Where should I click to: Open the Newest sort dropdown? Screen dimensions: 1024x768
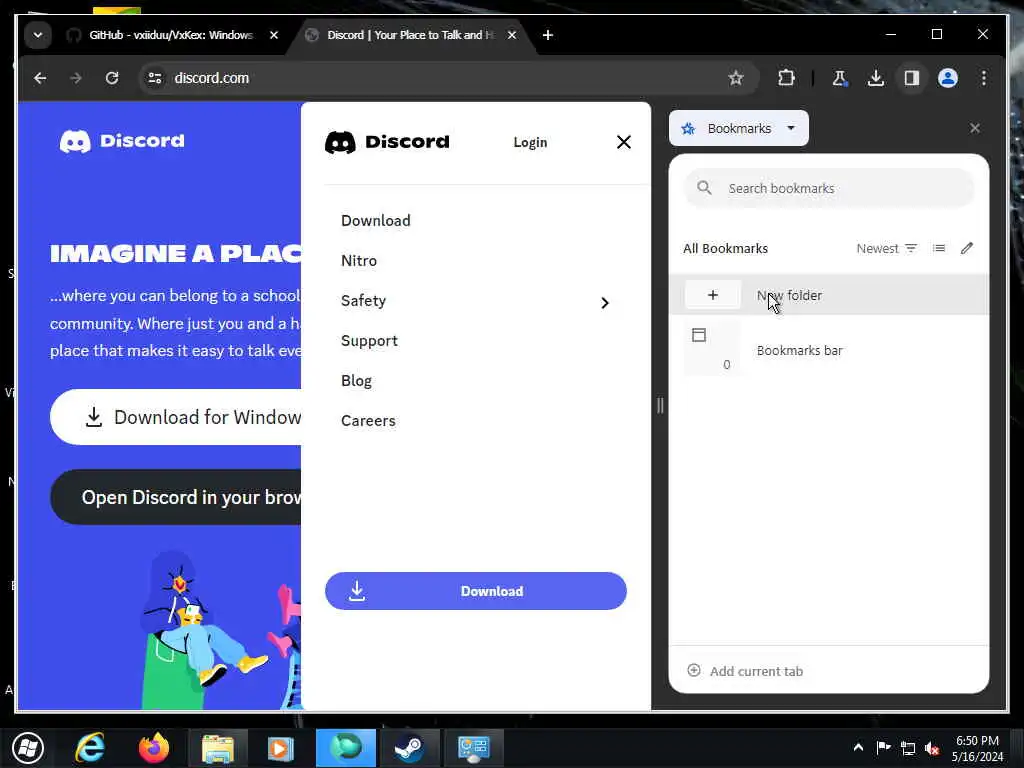click(x=887, y=249)
